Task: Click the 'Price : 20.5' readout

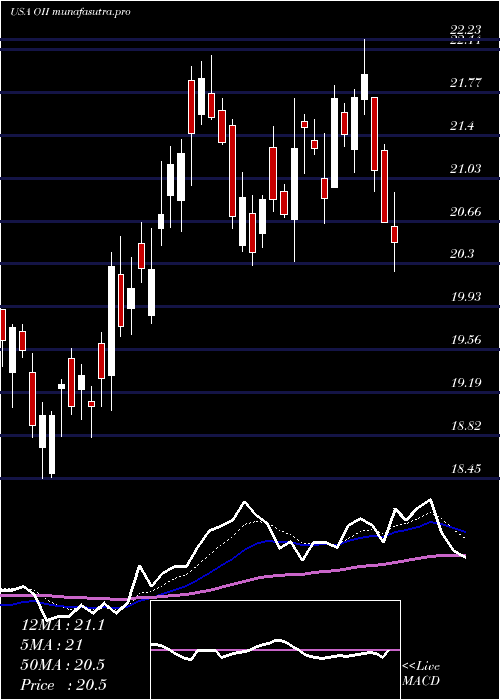Action: tap(64, 685)
